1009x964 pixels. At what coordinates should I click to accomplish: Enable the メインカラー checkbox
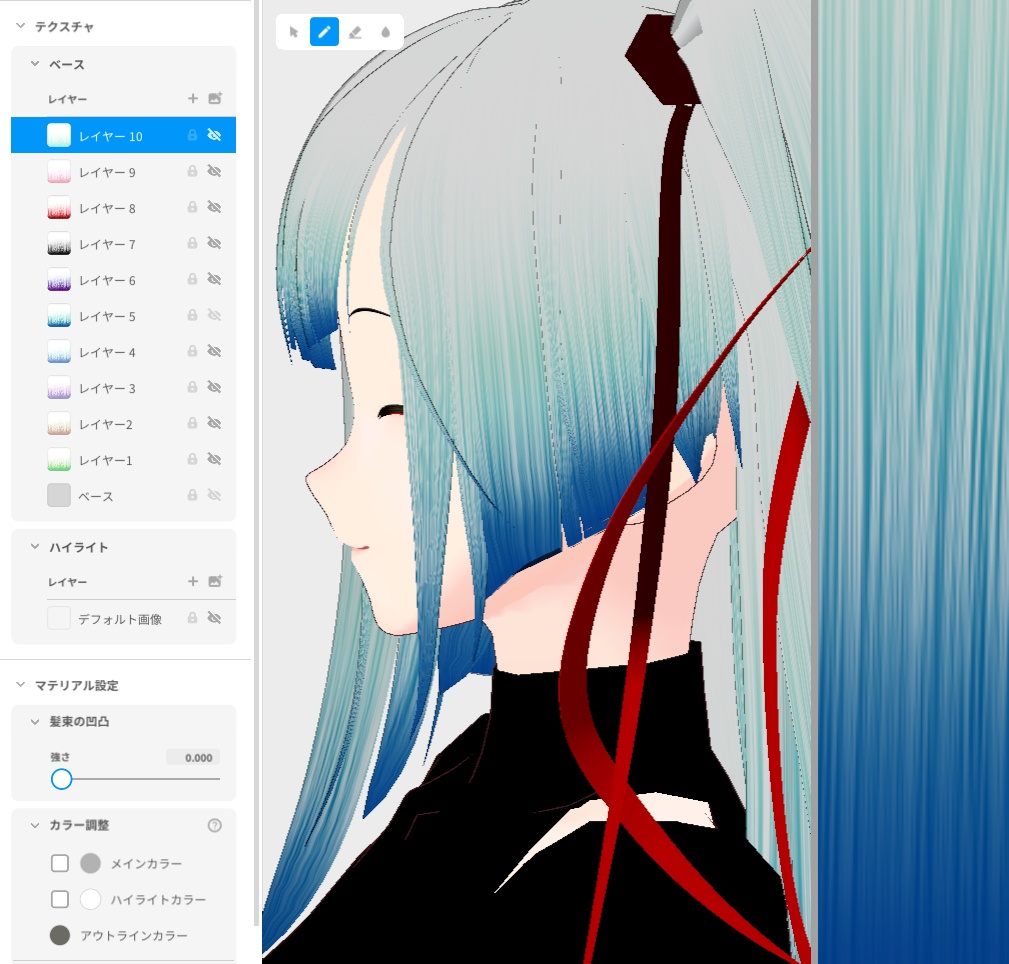pos(60,863)
